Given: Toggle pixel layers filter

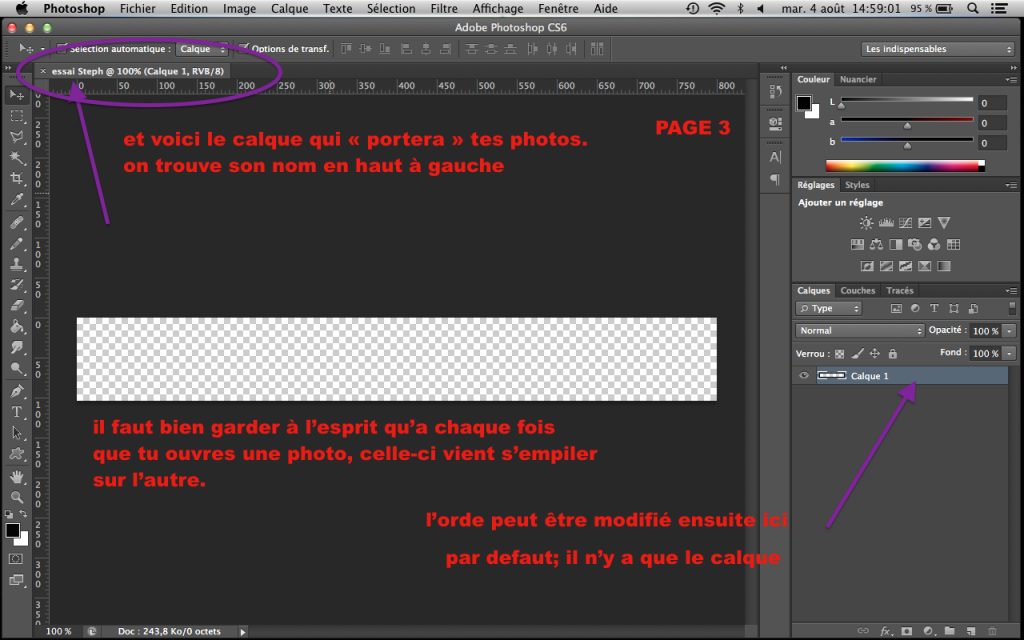Looking at the screenshot, I should click(896, 308).
